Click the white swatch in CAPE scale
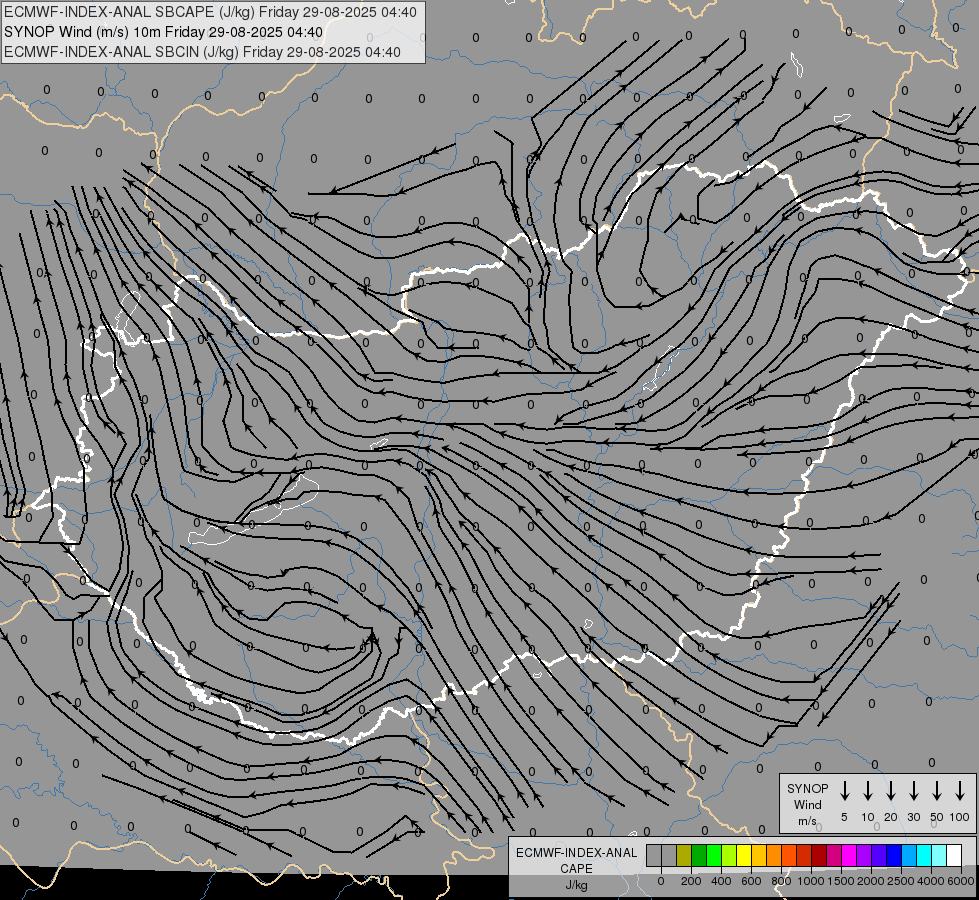This screenshot has height=900, width=979. (x=954, y=855)
